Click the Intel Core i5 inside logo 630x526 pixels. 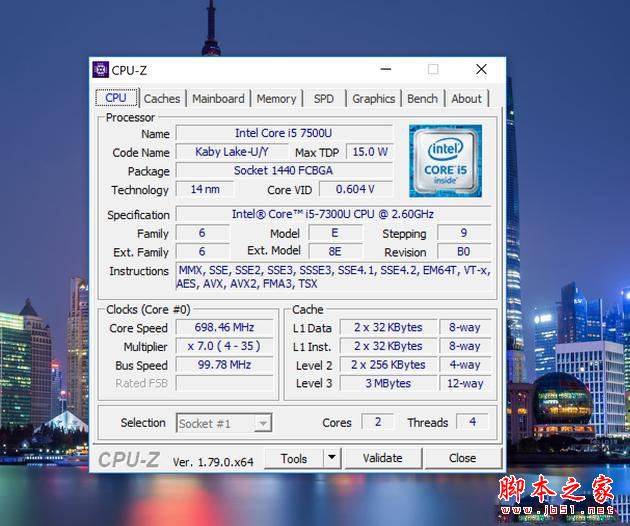click(445, 161)
